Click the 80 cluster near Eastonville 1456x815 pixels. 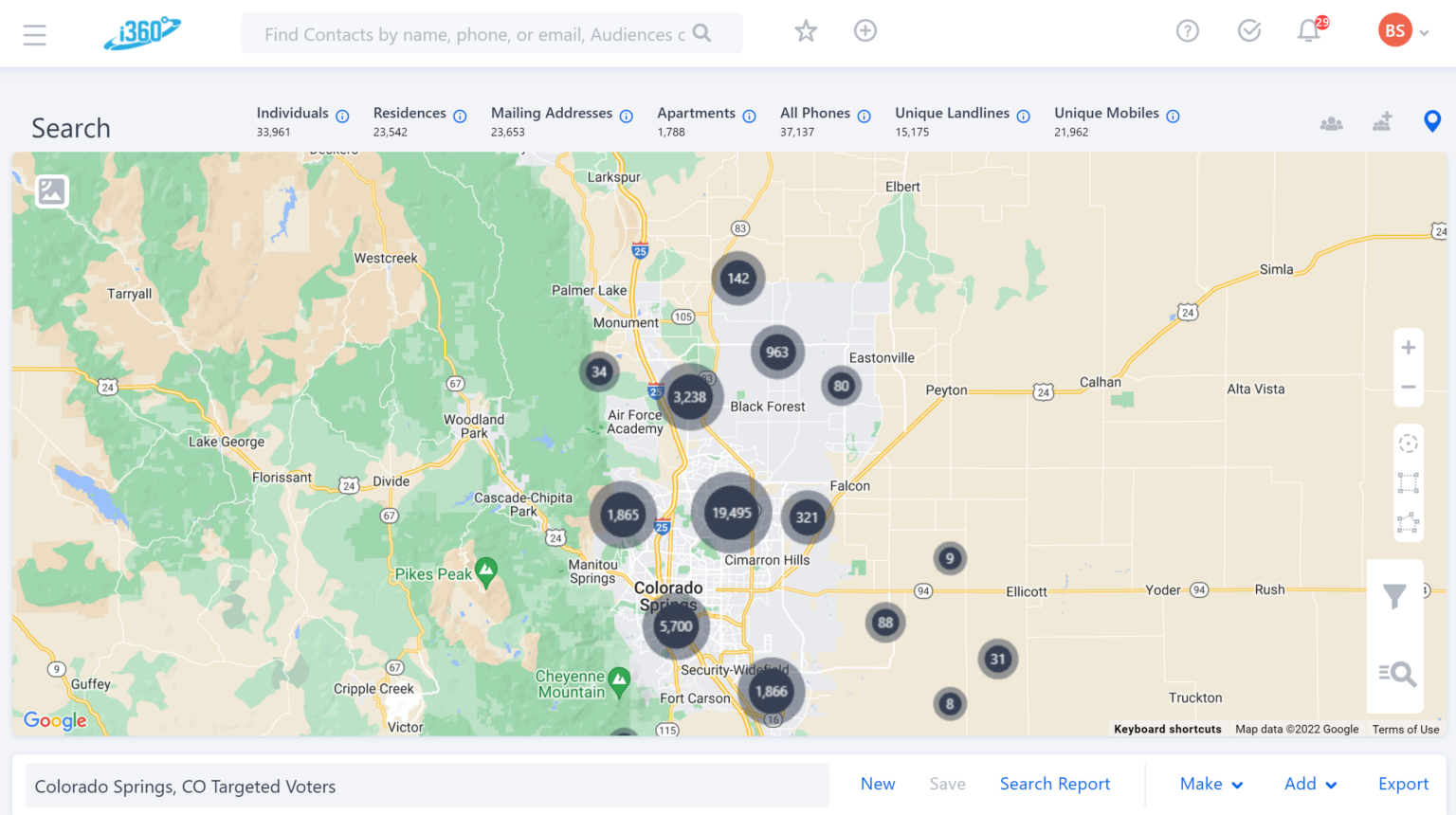(x=841, y=386)
